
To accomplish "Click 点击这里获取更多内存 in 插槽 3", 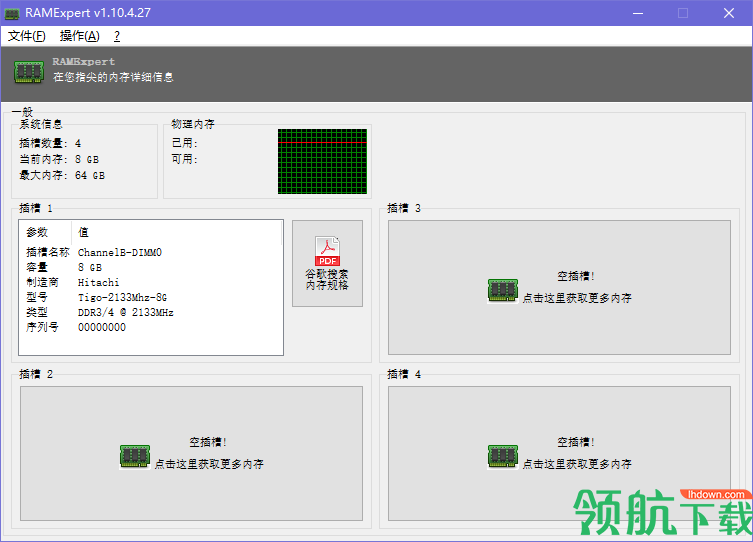I will [577, 298].
